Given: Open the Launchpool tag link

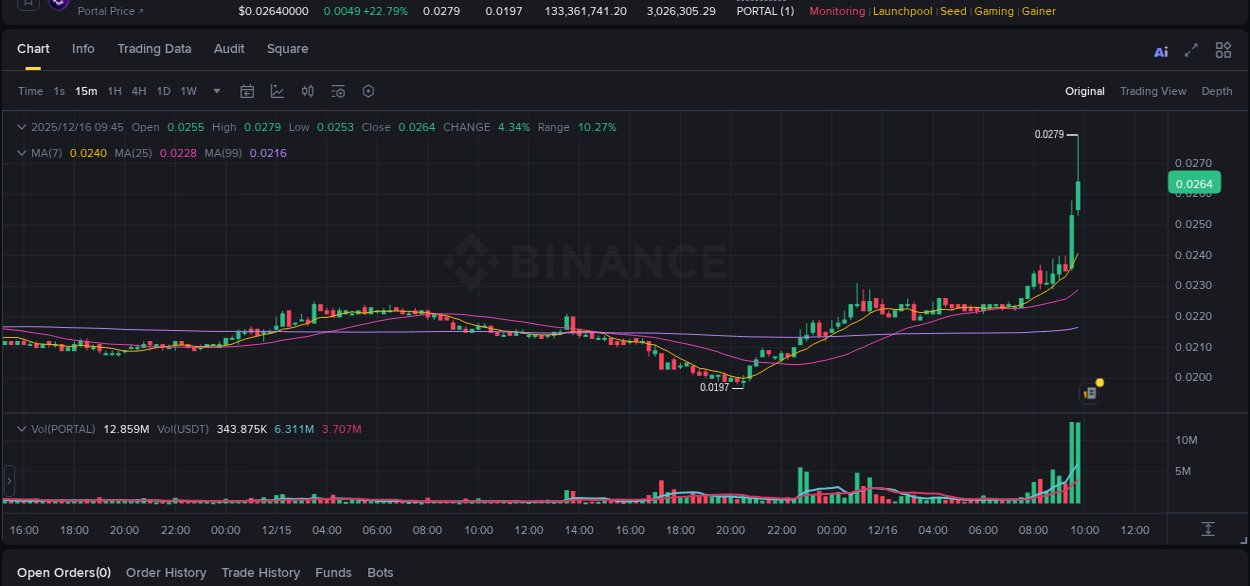Looking at the screenshot, I should tap(902, 11).
